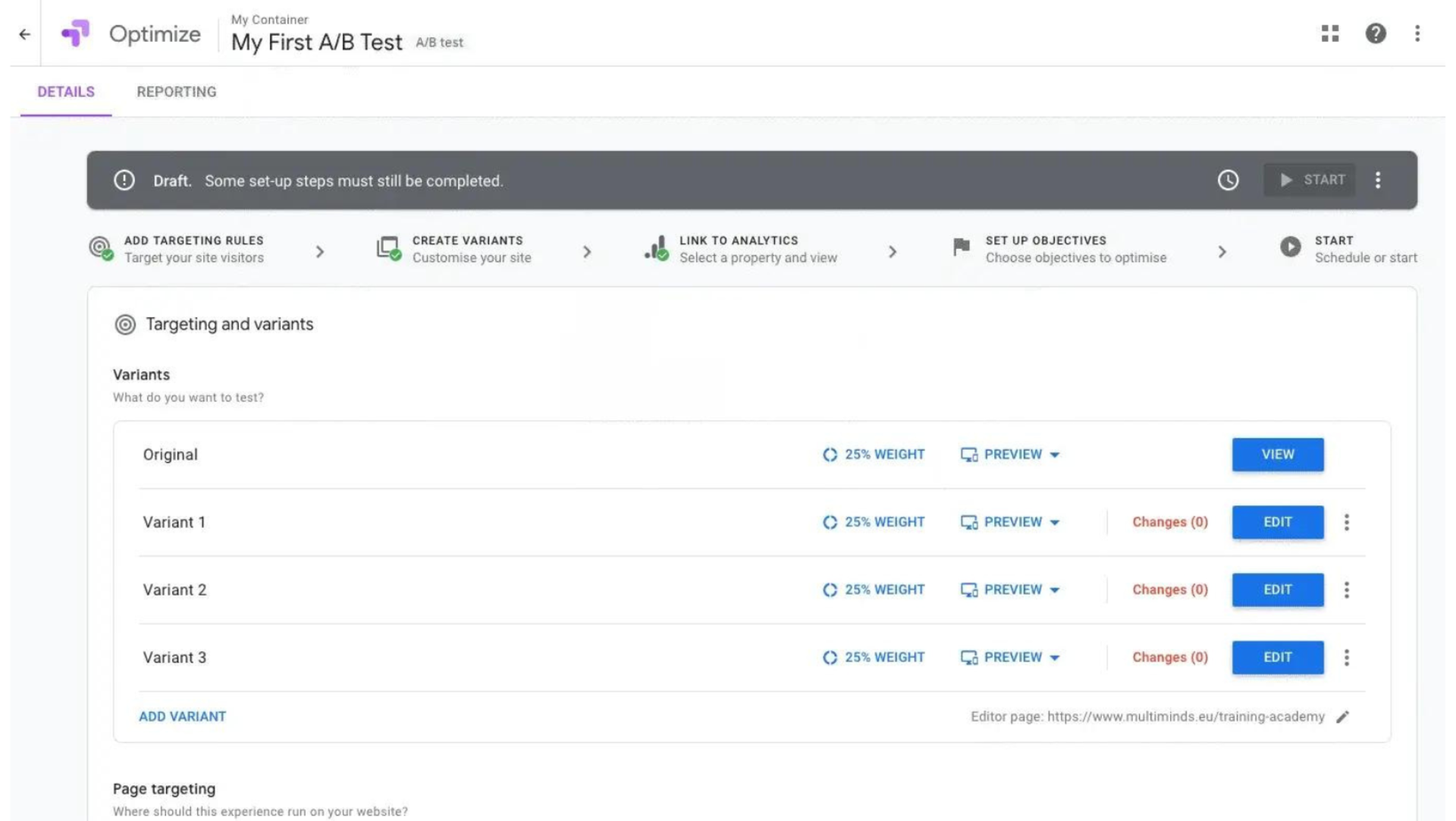Select the Add Targeting Rules step icon
Image resolution: width=1456 pixels, height=821 pixels.
(x=98, y=249)
